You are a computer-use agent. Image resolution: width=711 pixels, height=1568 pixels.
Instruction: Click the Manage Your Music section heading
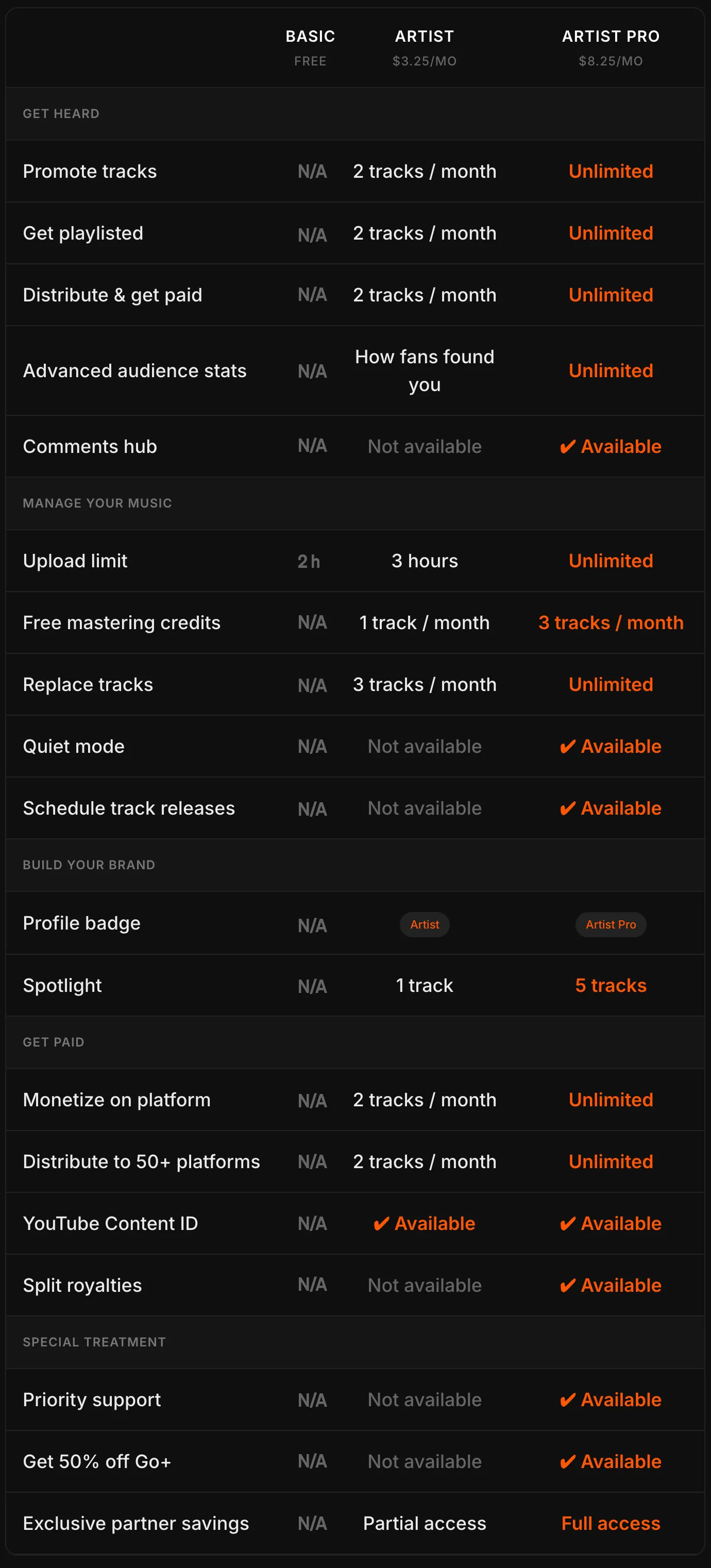[x=97, y=503]
